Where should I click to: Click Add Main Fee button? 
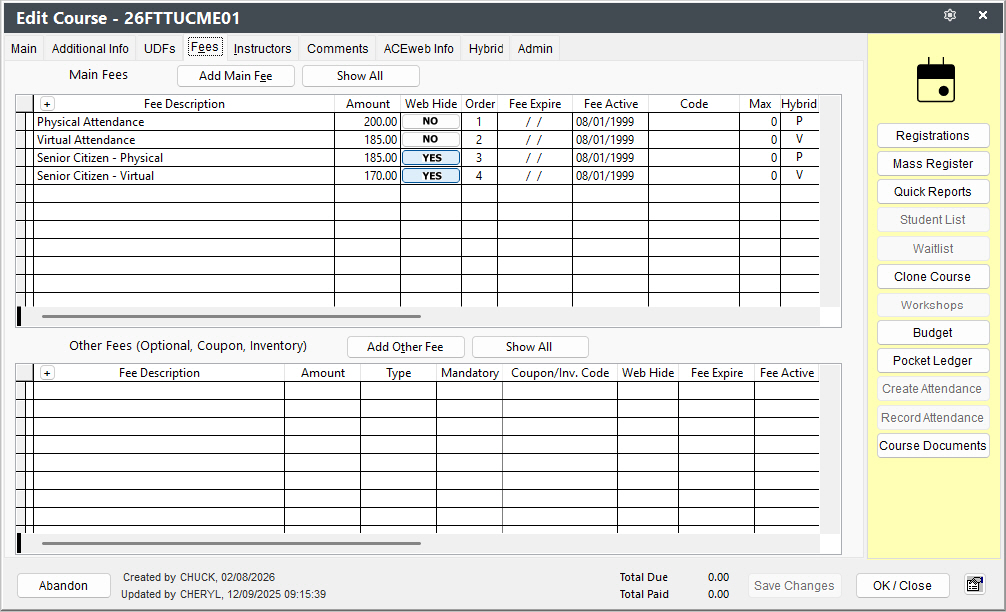[235, 76]
